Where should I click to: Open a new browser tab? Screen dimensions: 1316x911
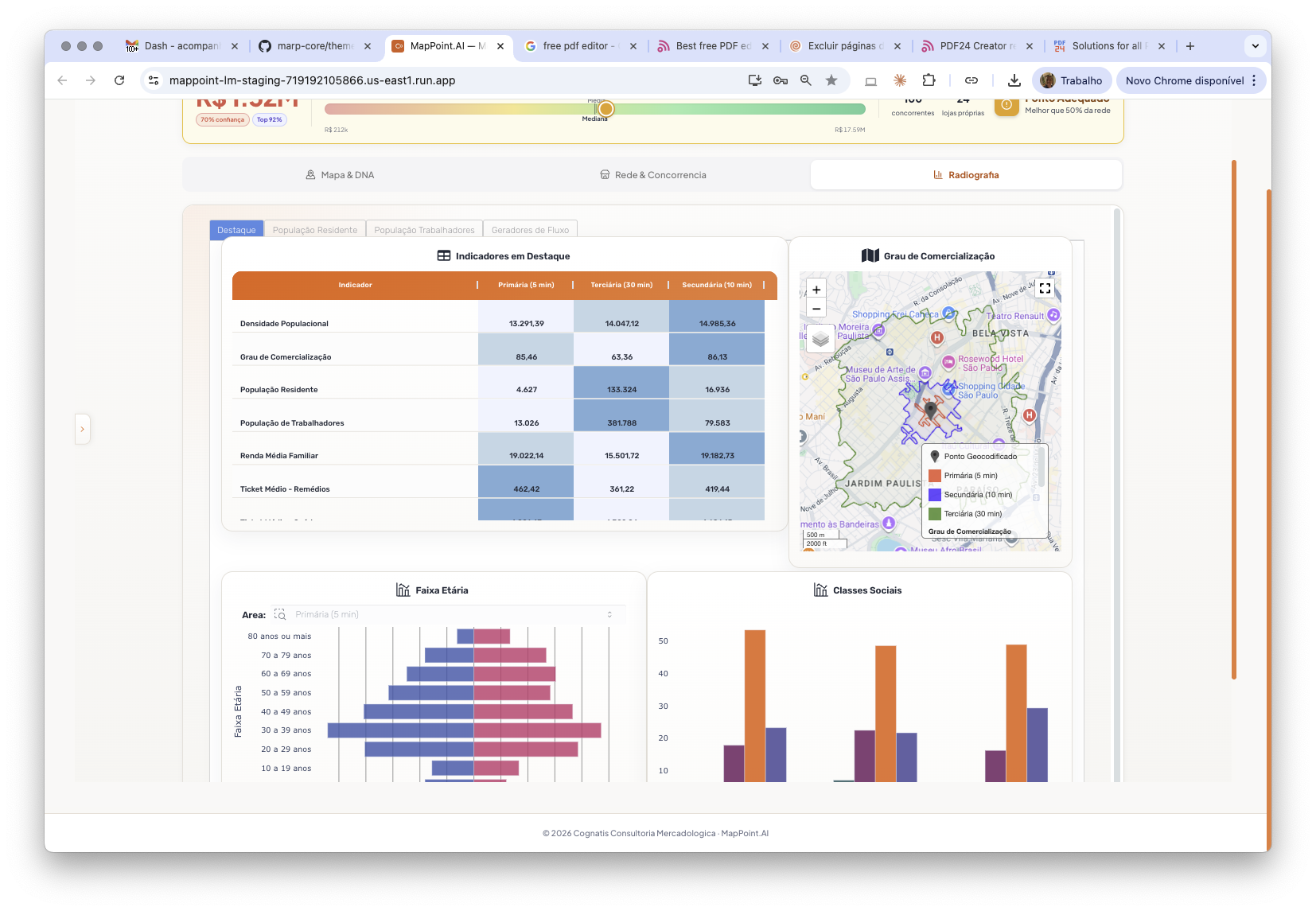(x=1190, y=46)
